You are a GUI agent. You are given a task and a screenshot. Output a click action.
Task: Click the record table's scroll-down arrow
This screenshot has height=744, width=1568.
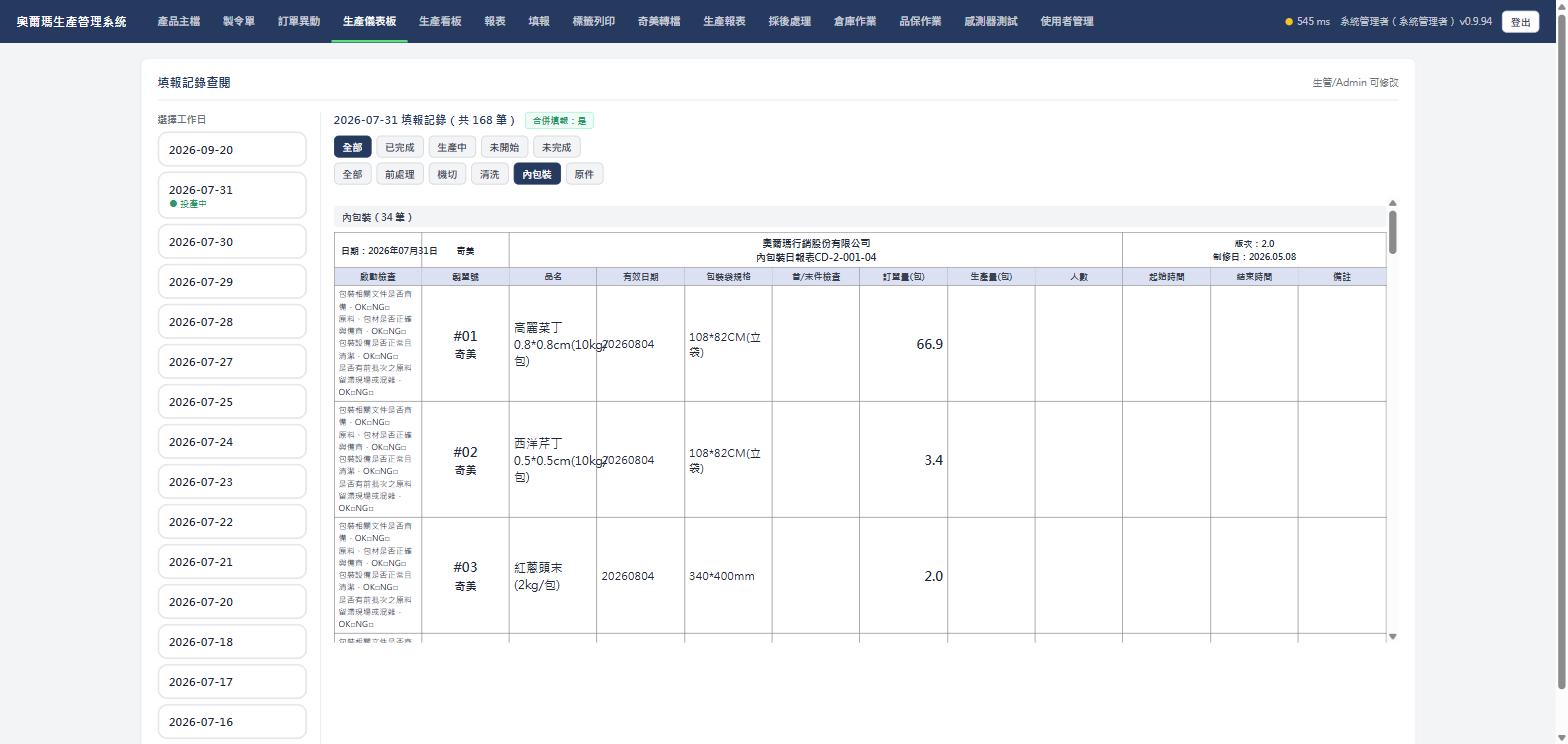click(1393, 637)
